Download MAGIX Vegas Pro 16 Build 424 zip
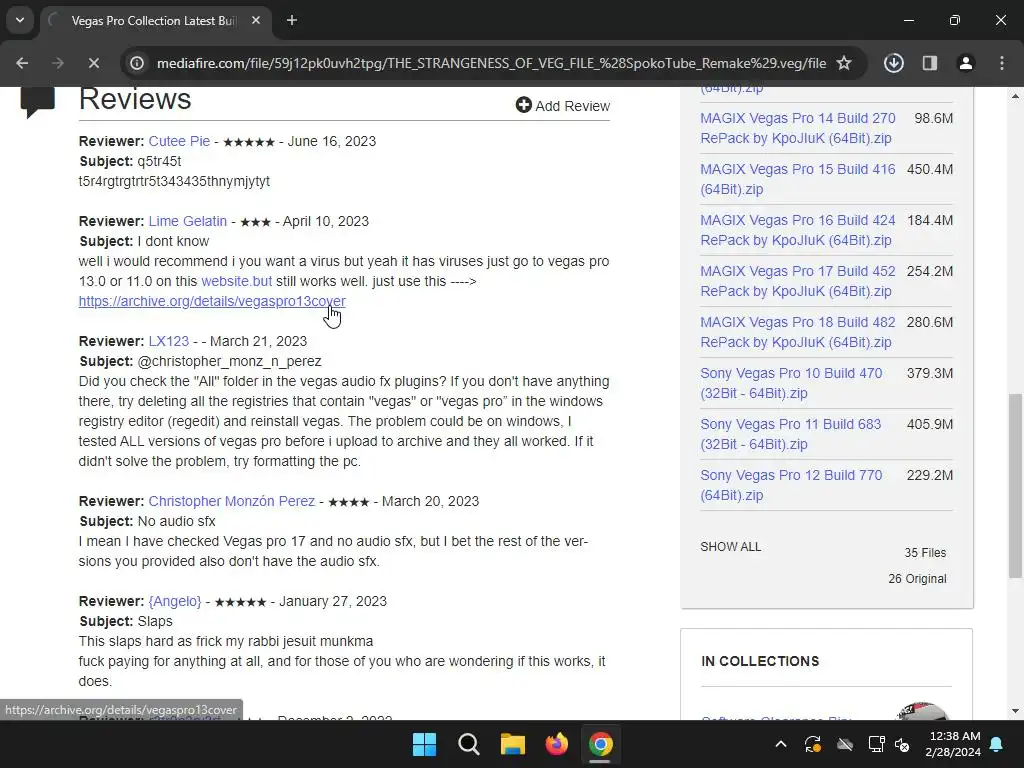Image resolution: width=1024 pixels, height=768 pixels. [x=797, y=230]
